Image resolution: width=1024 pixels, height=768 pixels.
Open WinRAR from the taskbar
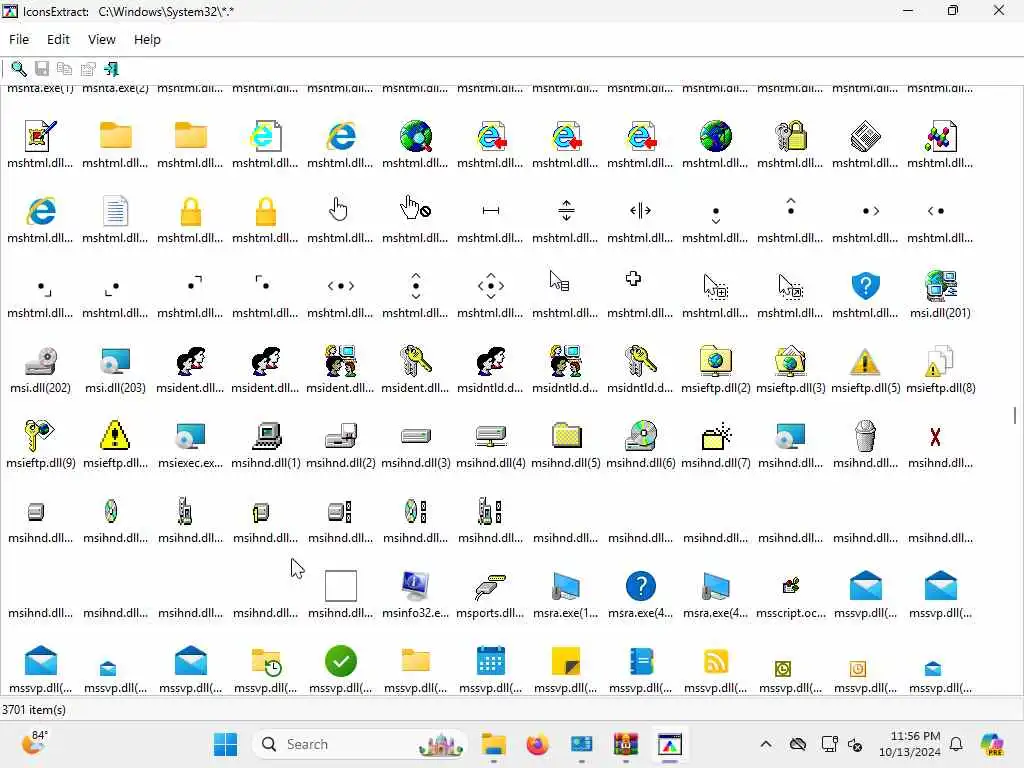626,744
